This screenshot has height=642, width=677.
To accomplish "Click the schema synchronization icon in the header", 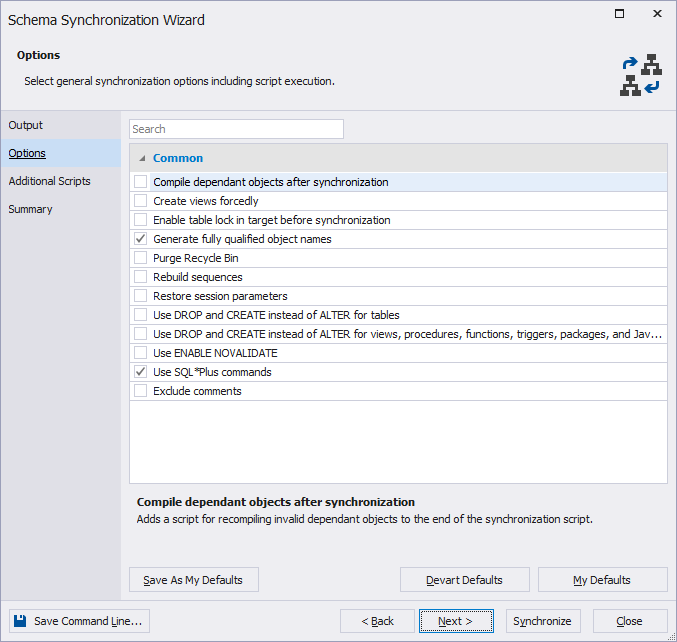I will point(641,75).
